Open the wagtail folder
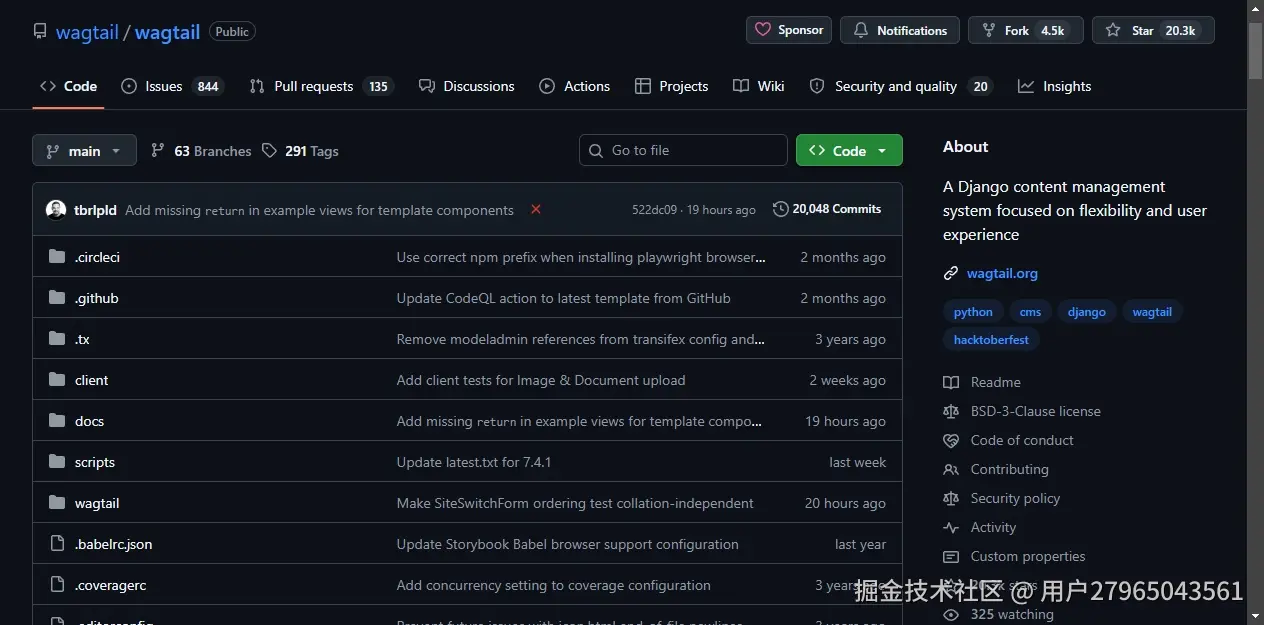The image size is (1264, 625). tap(97, 503)
